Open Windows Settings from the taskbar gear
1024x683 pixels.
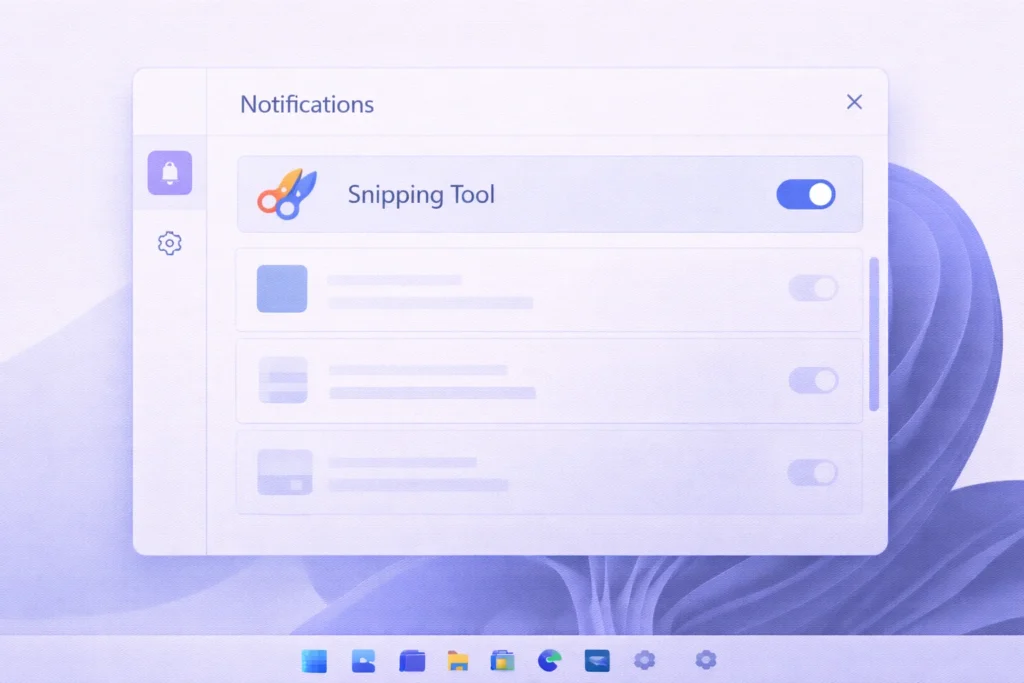pyautogui.click(x=644, y=660)
